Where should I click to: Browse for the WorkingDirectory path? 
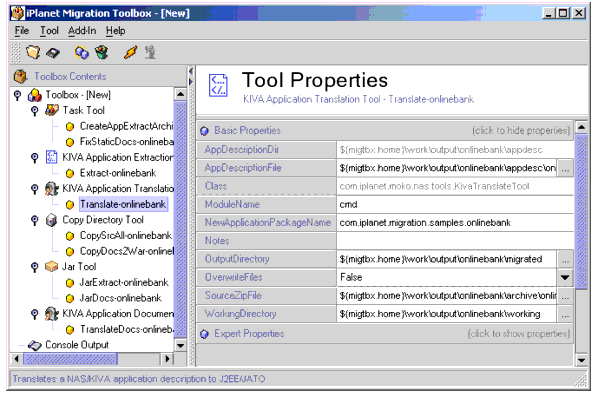click(x=565, y=314)
